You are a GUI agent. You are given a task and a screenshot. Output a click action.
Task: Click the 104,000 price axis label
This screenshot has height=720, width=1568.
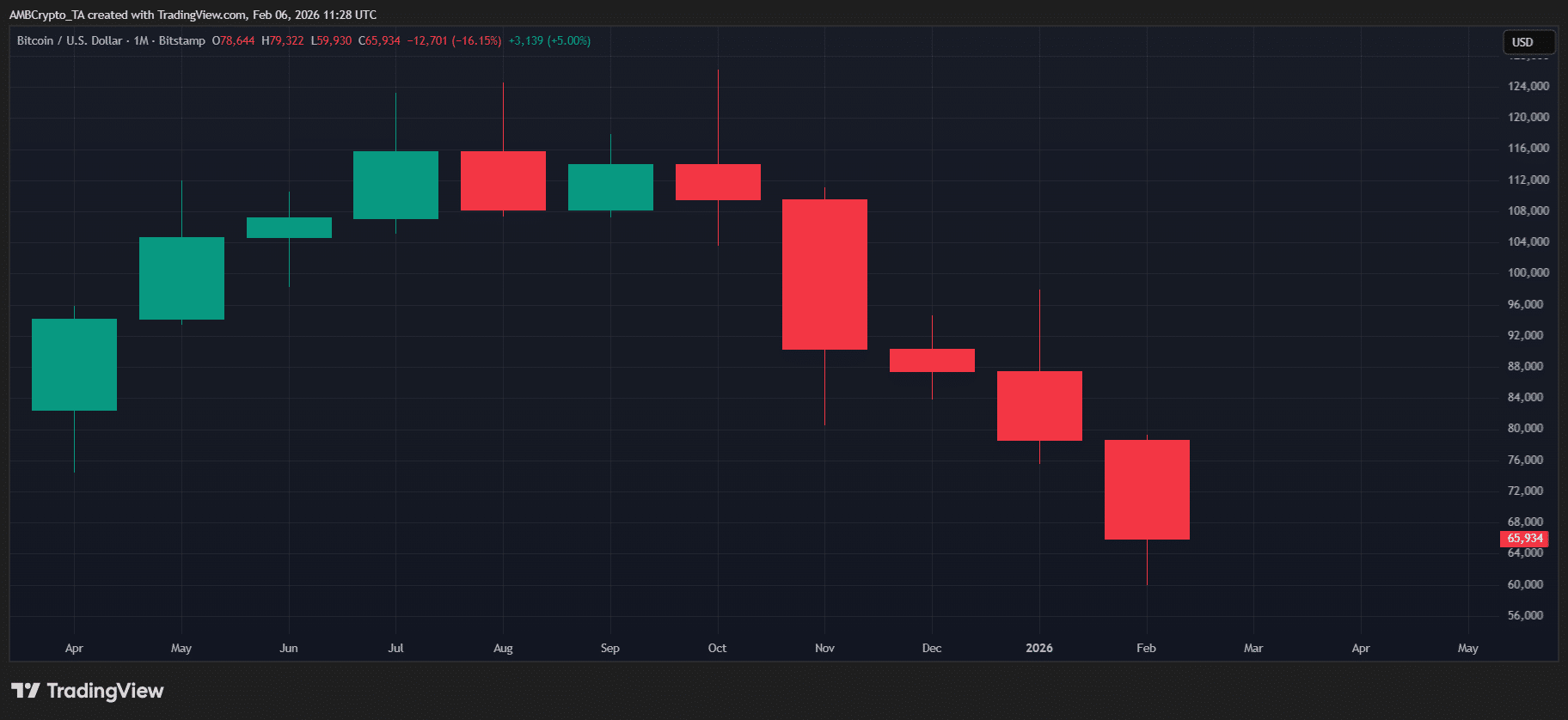point(1528,241)
